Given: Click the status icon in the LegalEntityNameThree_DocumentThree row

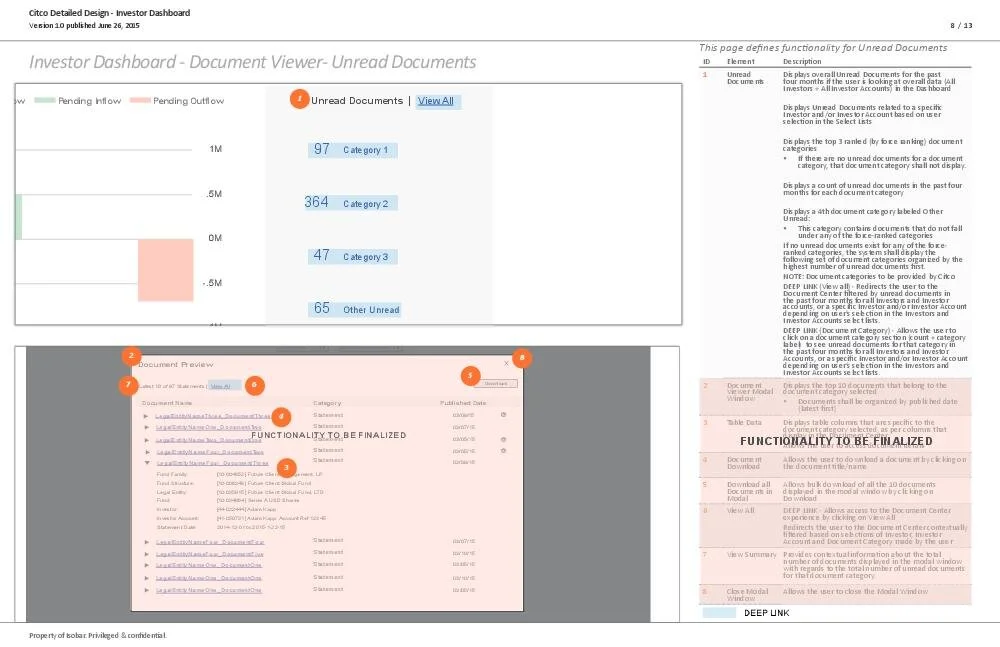Looking at the screenshot, I should pyautogui.click(x=503, y=415).
